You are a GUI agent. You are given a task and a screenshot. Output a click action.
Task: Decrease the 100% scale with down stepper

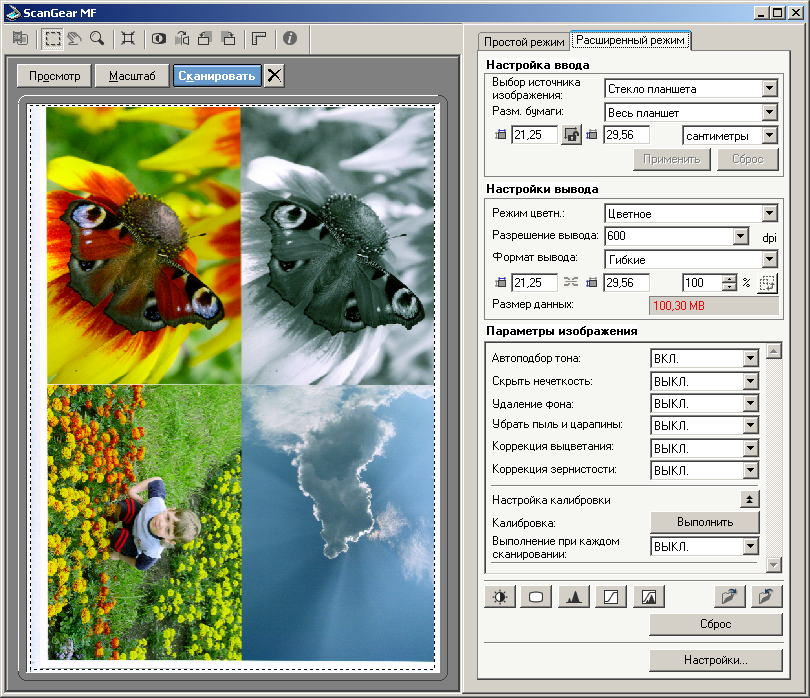[x=729, y=287]
